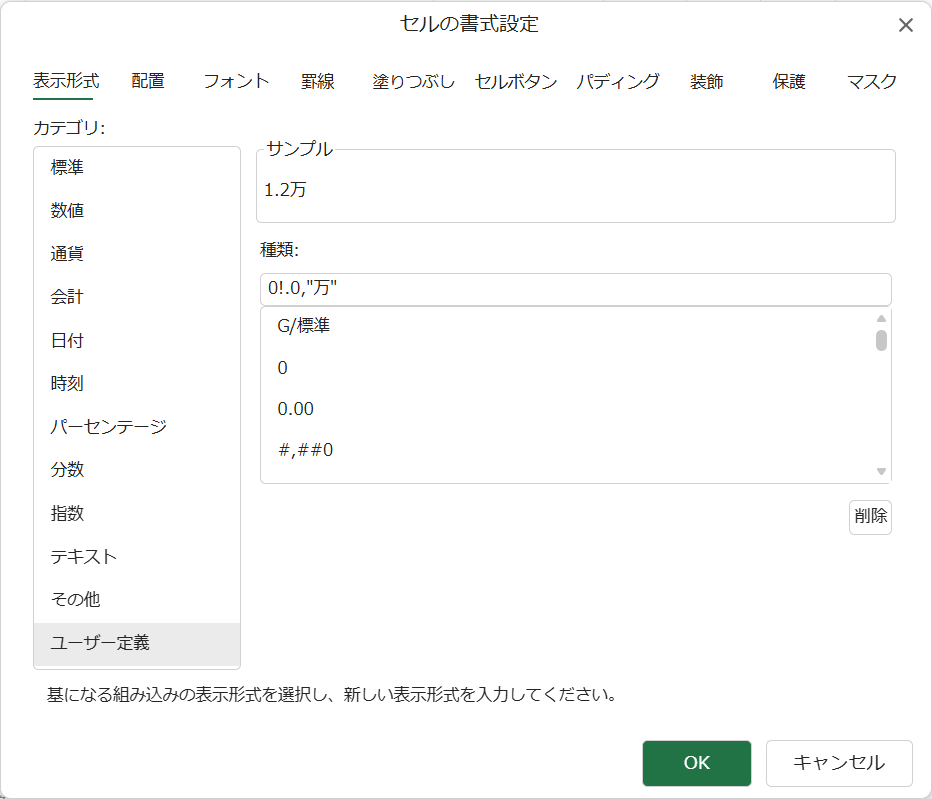Select the 時刻 category
932x799 pixels.
pos(137,383)
